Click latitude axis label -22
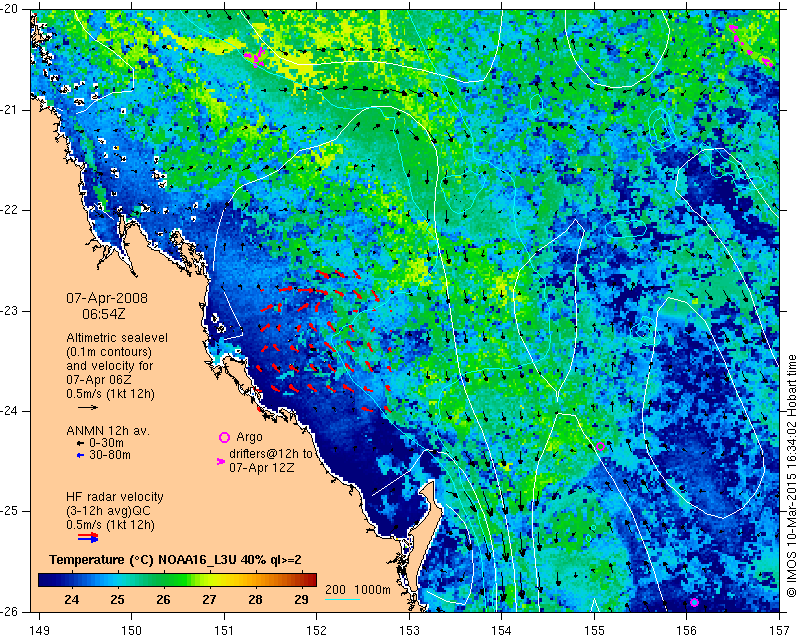The height and width of the screenshot is (640, 800). point(8,210)
